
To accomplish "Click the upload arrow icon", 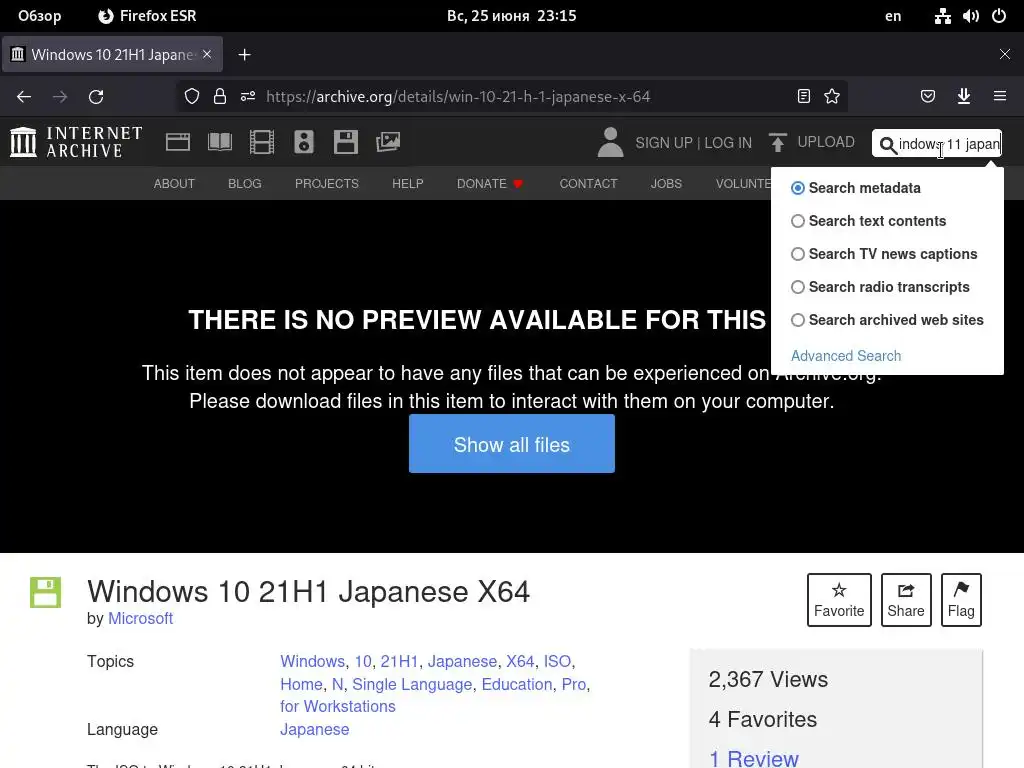I will tap(777, 142).
